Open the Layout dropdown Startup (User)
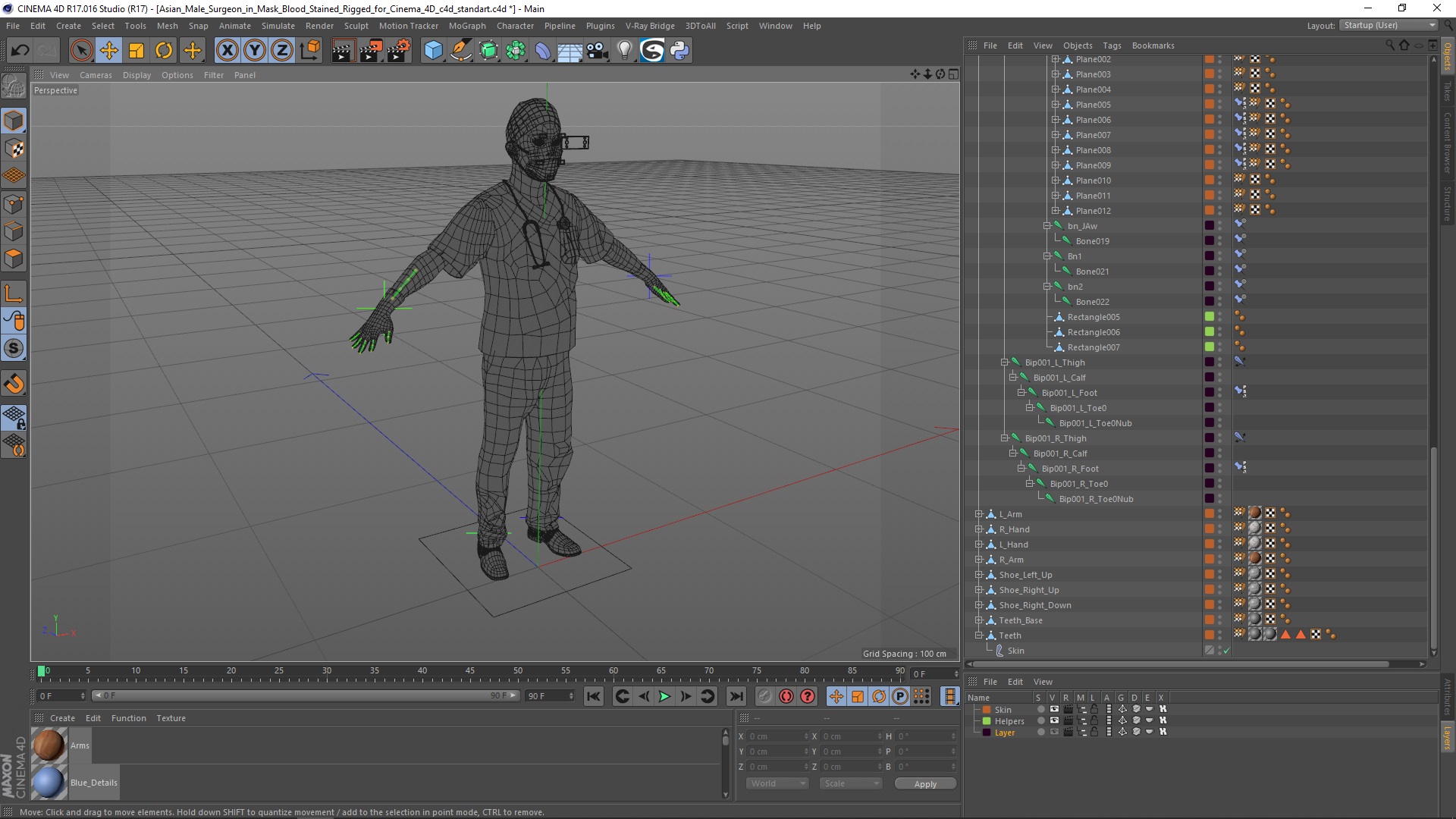 (1389, 25)
